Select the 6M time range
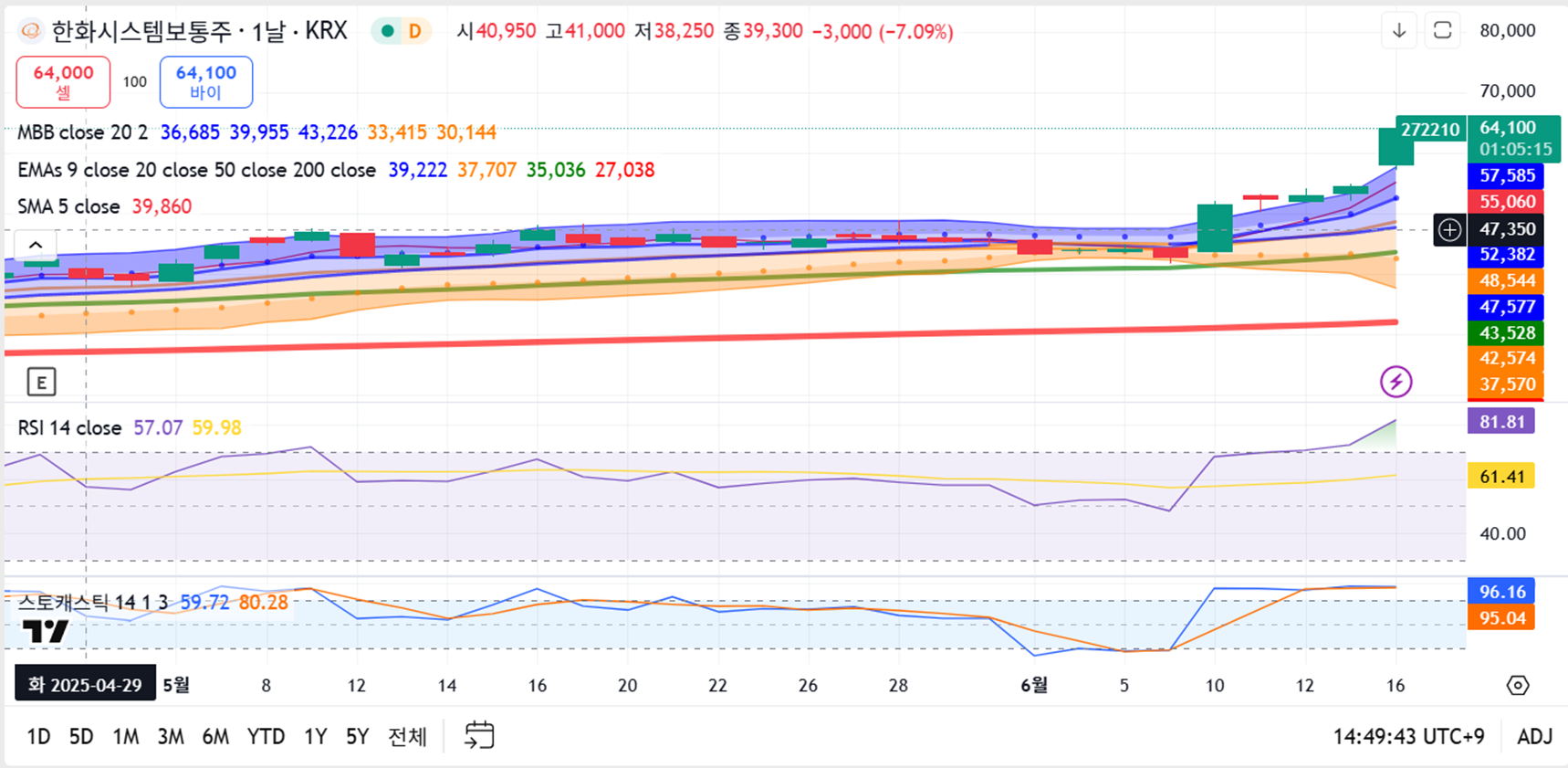The width and height of the screenshot is (1568, 768). click(x=215, y=736)
